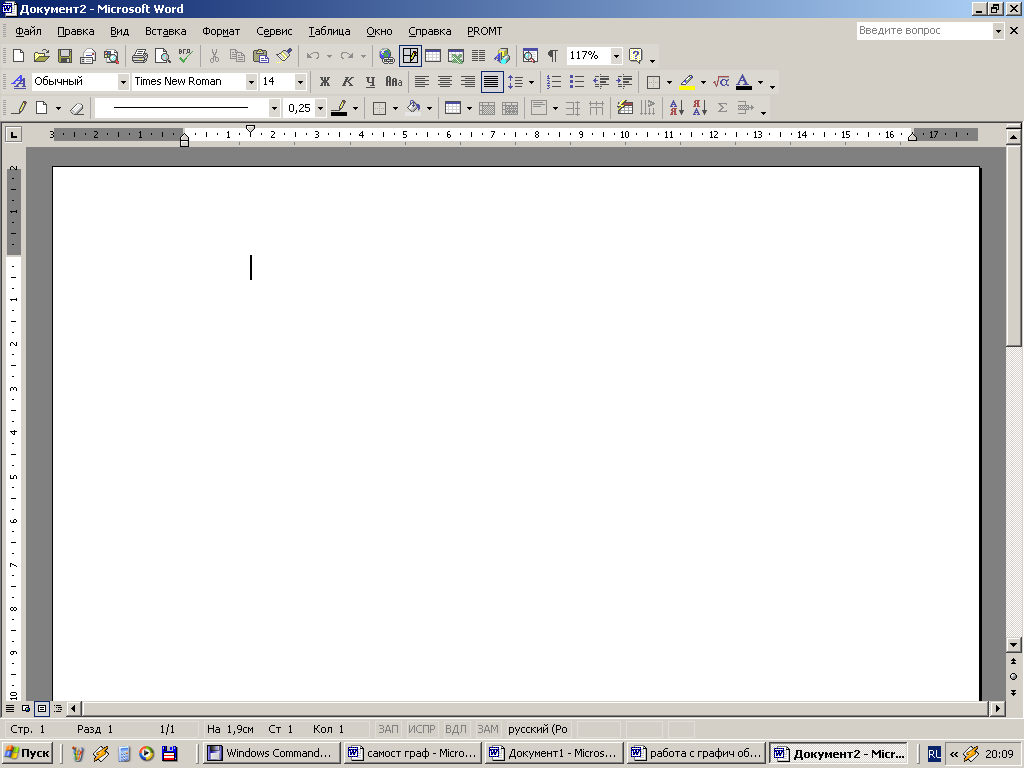Viewport: 1024px width, 768px height.
Task: Switch to самост граф Word window
Action: point(413,753)
